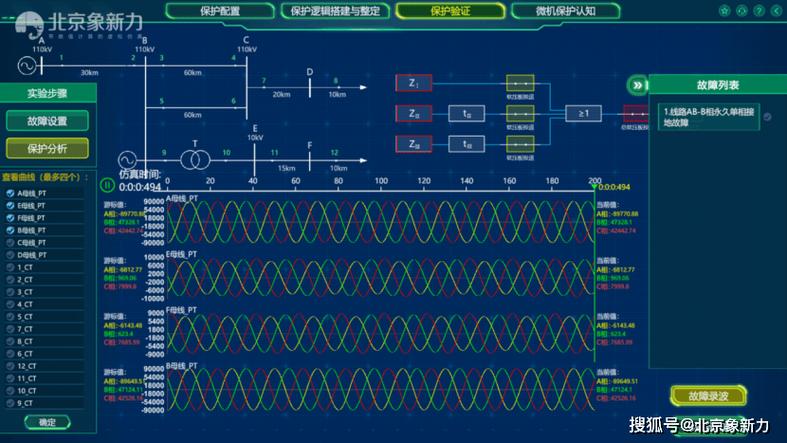Screen dimensions: 787x443
Task: Click the Z III impedance element block
Action: (414, 144)
